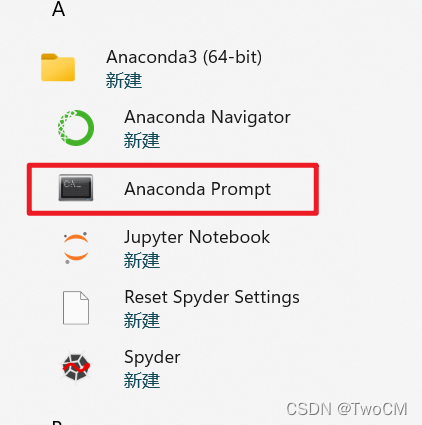Click the Anaconda Prompt black terminal icon
The height and width of the screenshot is (425, 422).
[x=76, y=187]
